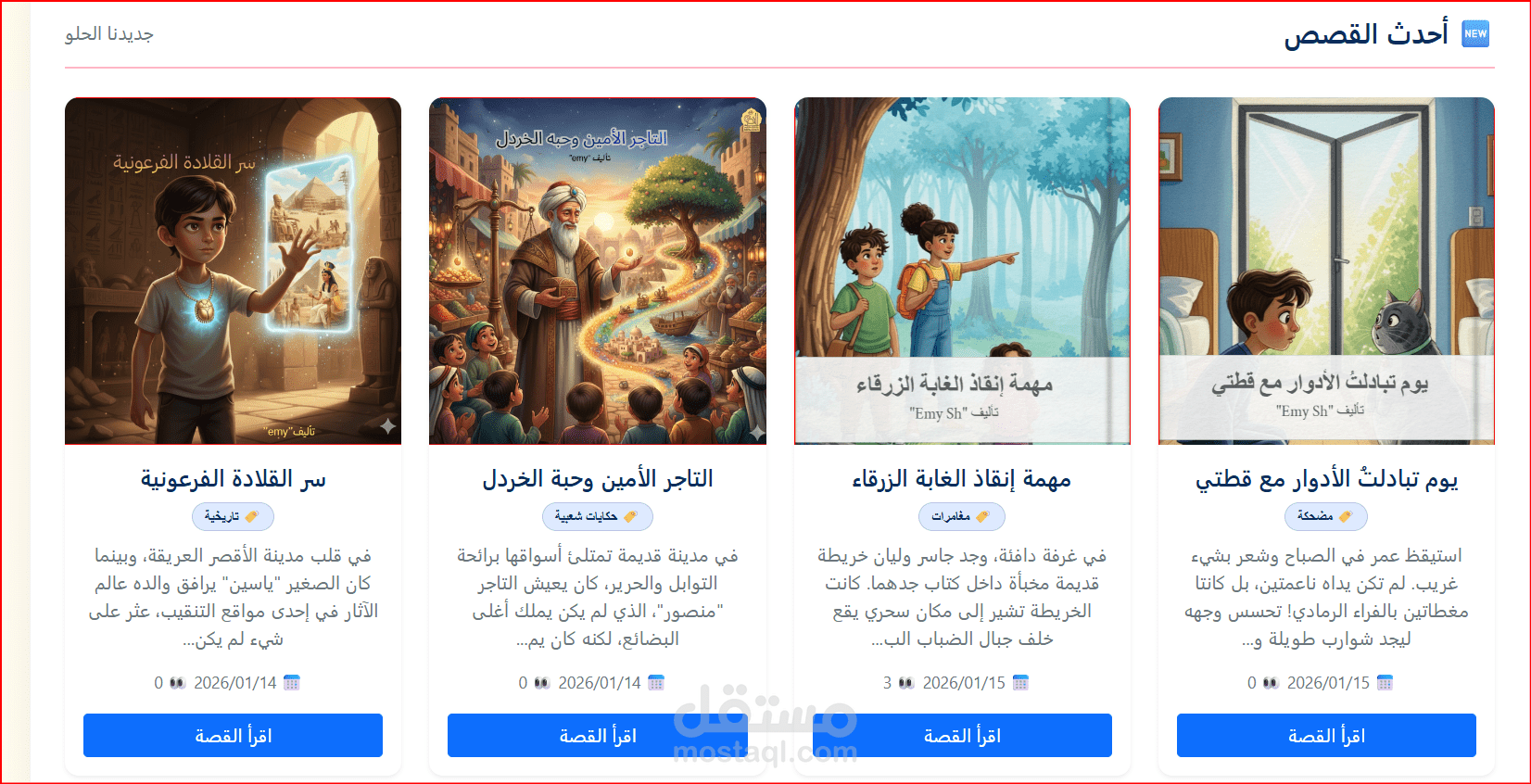This screenshot has height=784, width=1531.
Task: Click title التاجر الأمين وحبة الخردل
Action: (598, 479)
